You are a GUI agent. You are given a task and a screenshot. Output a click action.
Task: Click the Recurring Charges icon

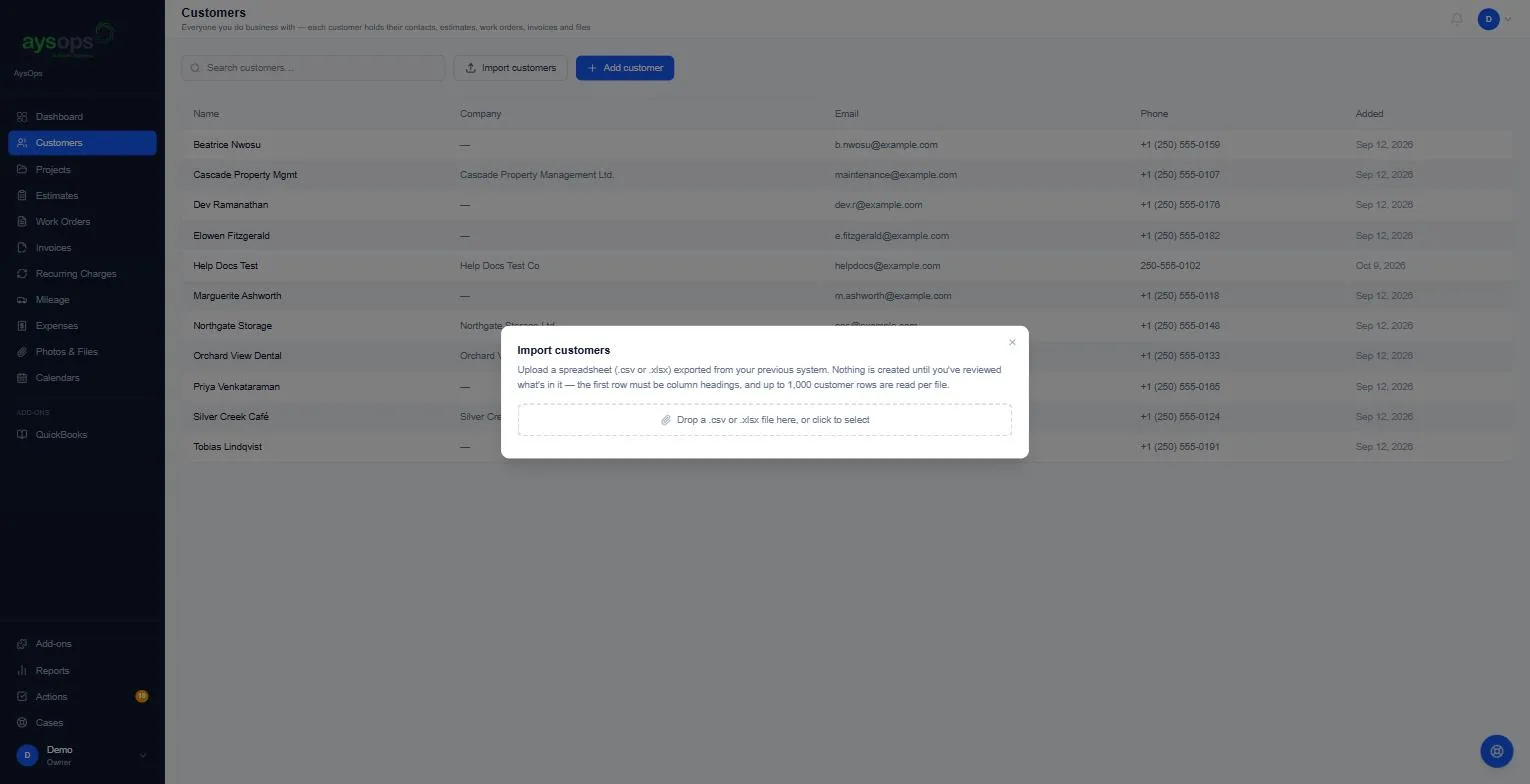click(22, 274)
